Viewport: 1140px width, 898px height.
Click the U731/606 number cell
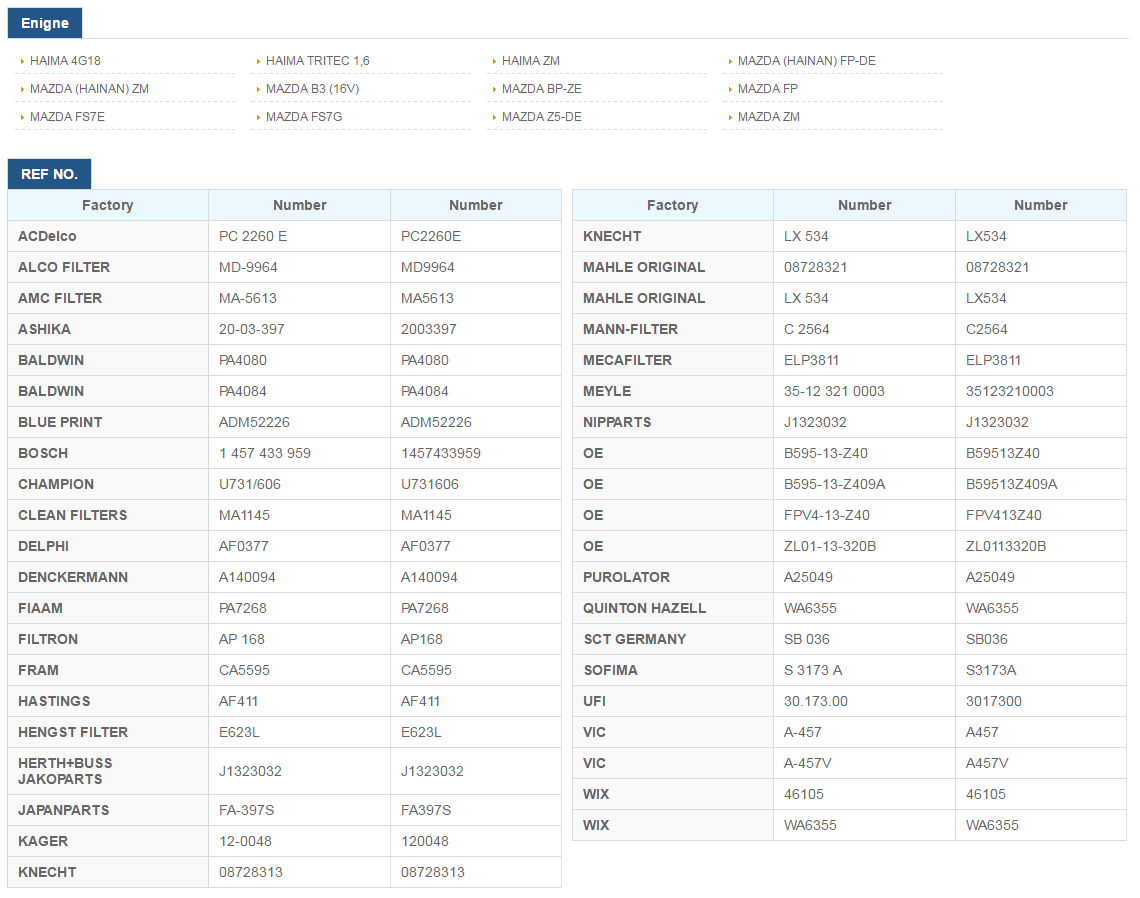pos(300,484)
